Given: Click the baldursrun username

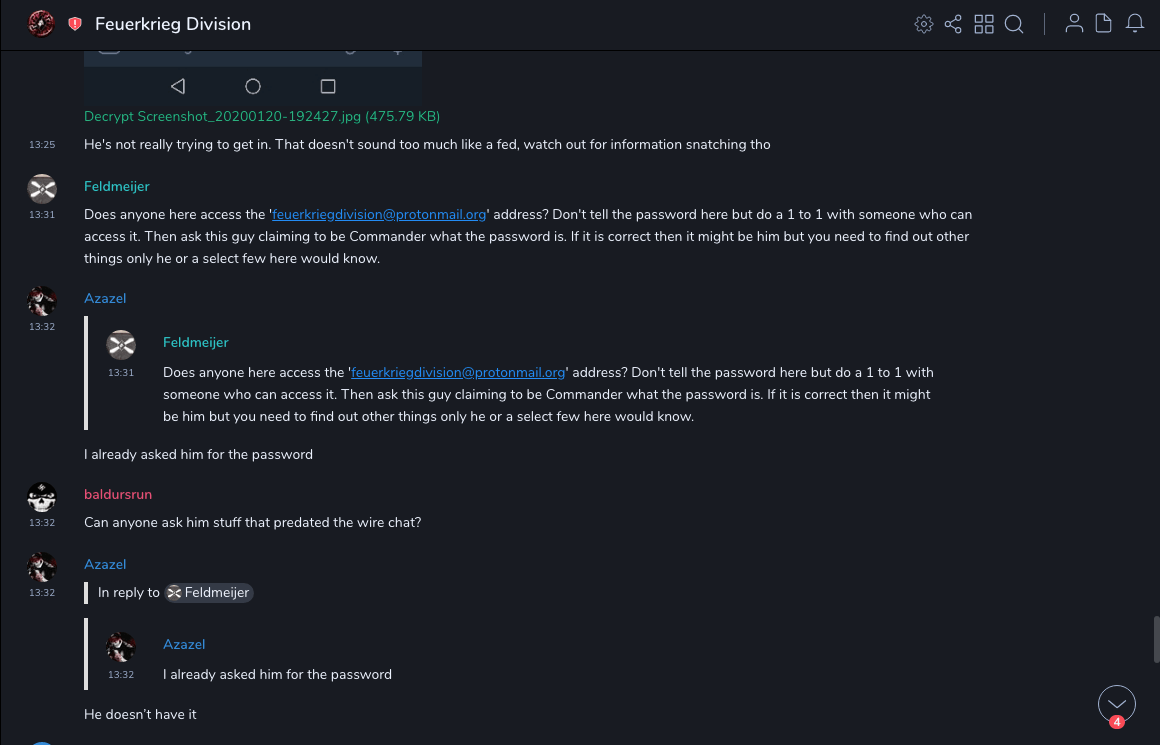Looking at the screenshot, I should (x=118, y=495).
